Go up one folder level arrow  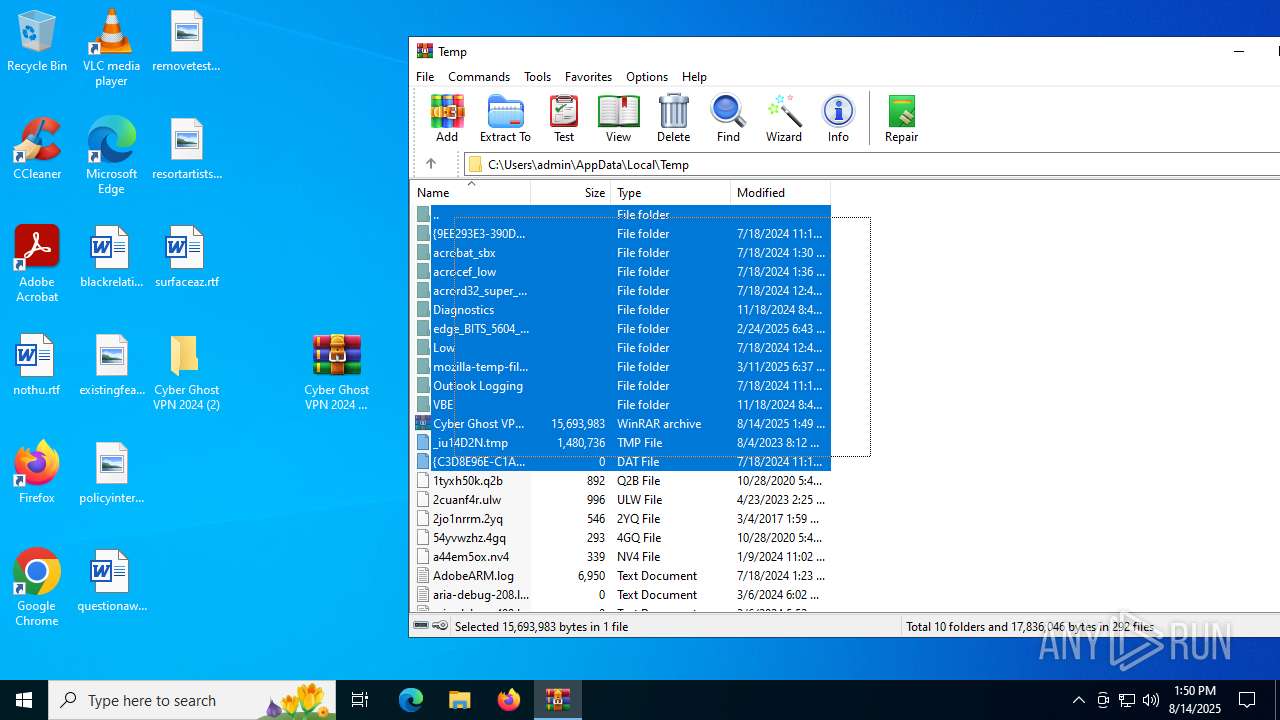[431, 164]
